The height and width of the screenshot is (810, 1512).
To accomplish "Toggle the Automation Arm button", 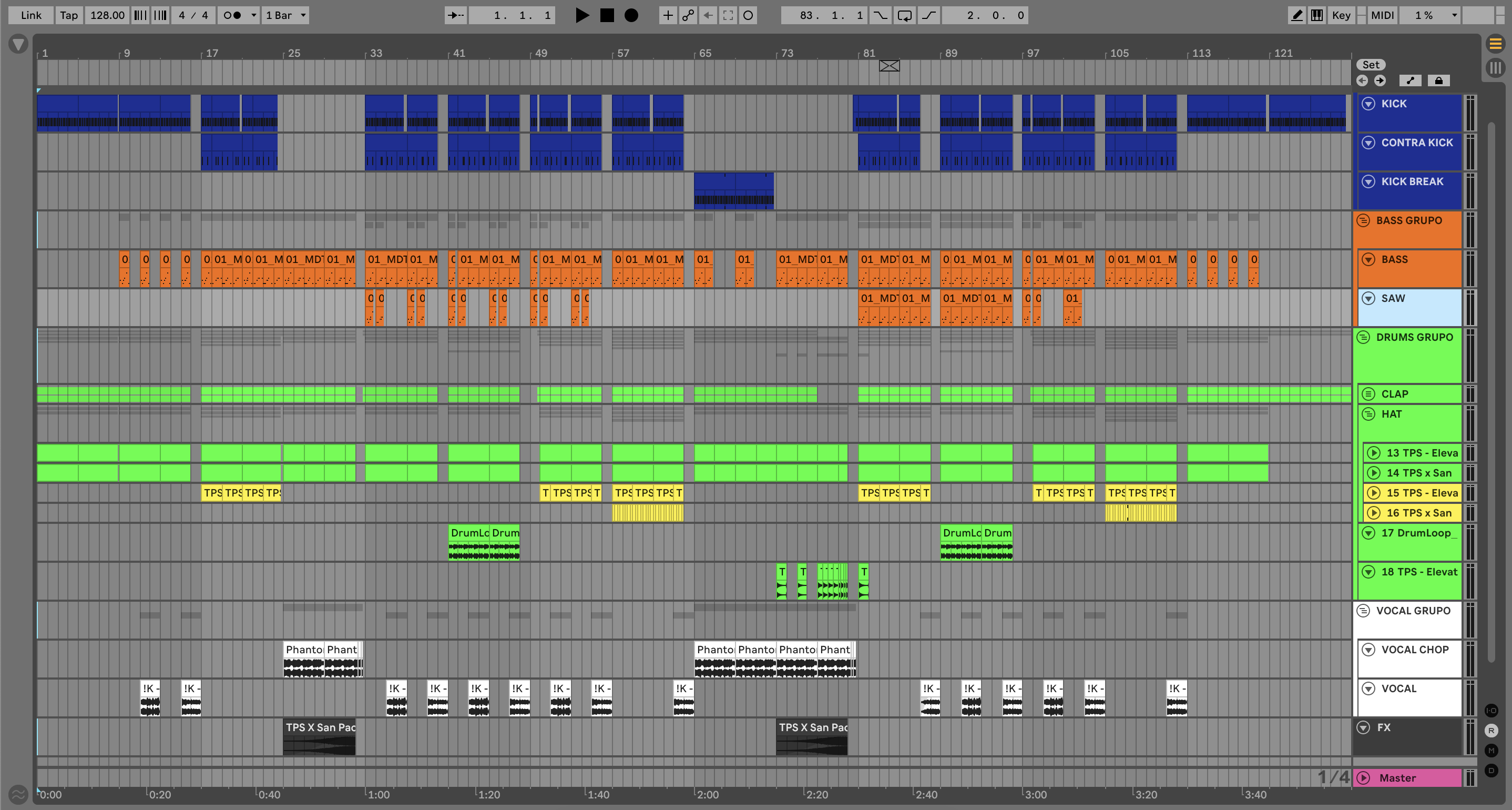I will point(688,15).
